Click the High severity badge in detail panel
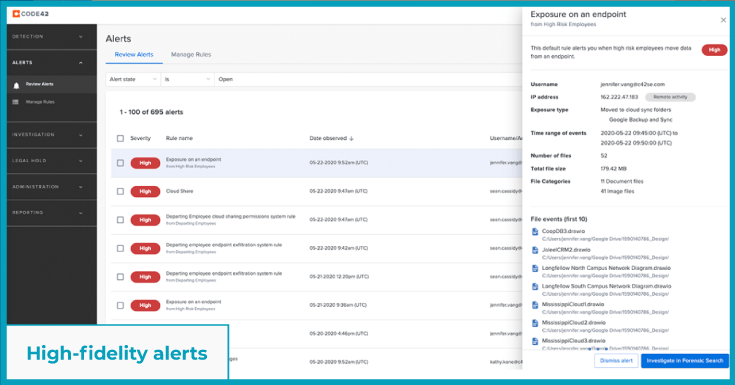This screenshot has width=735, height=385. pos(714,50)
